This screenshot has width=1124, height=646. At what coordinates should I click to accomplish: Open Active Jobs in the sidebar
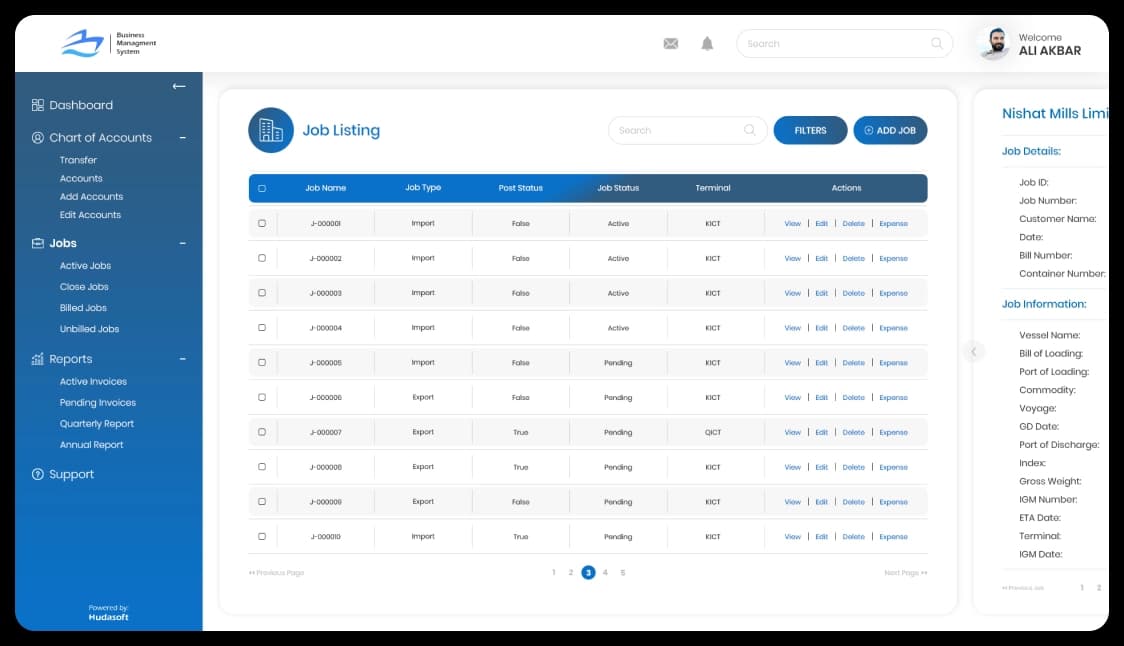85,266
